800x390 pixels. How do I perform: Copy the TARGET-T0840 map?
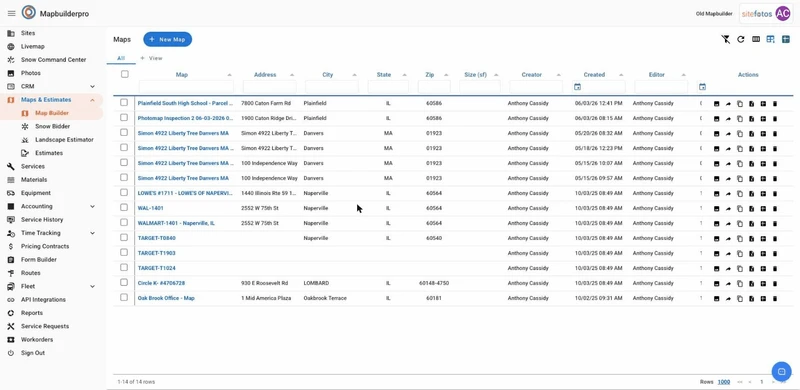point(740,239)
